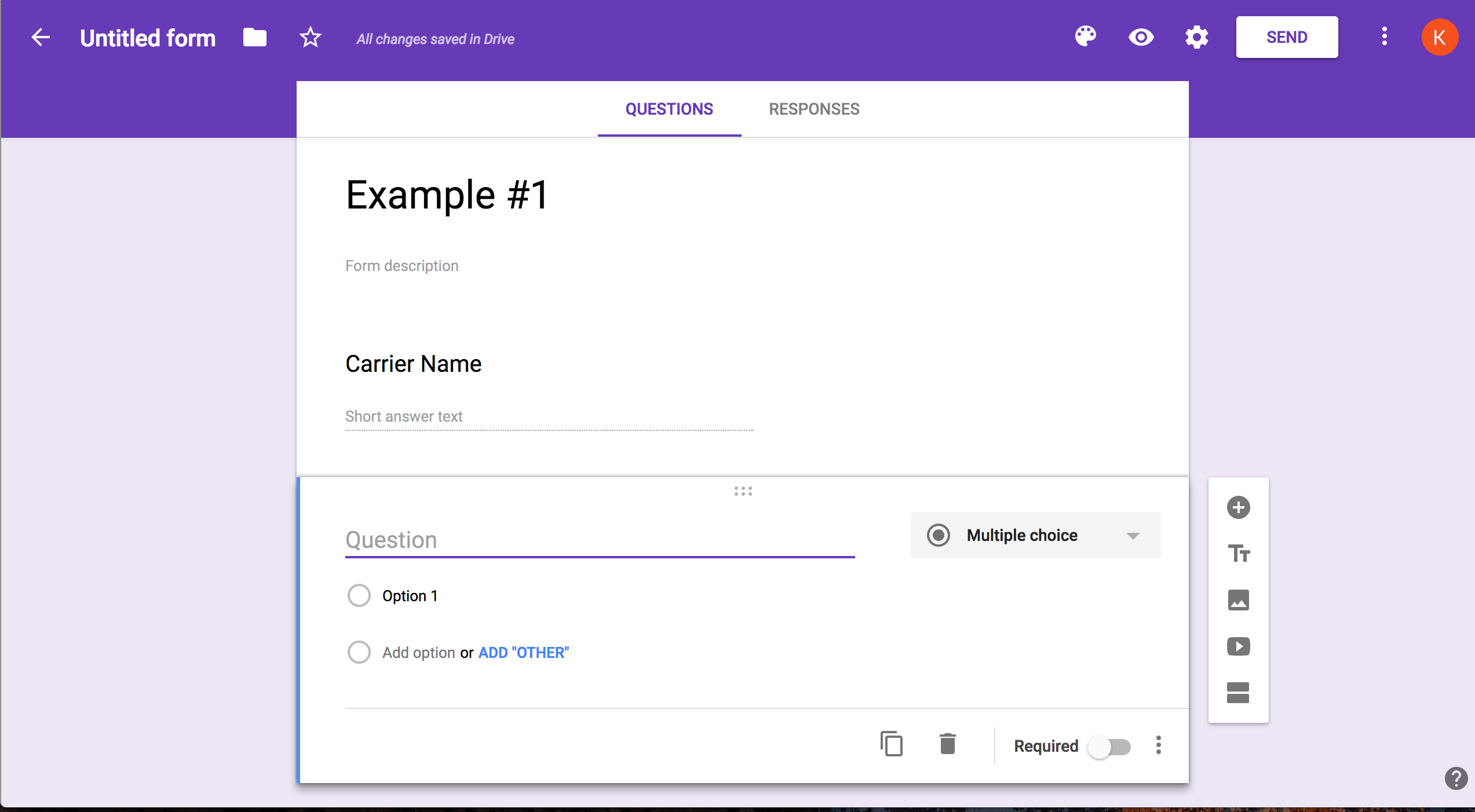Open the help question mark icon
The width and height of the screenshot is (1475, 812).
pyautogui.click(x=1456, y=779)
